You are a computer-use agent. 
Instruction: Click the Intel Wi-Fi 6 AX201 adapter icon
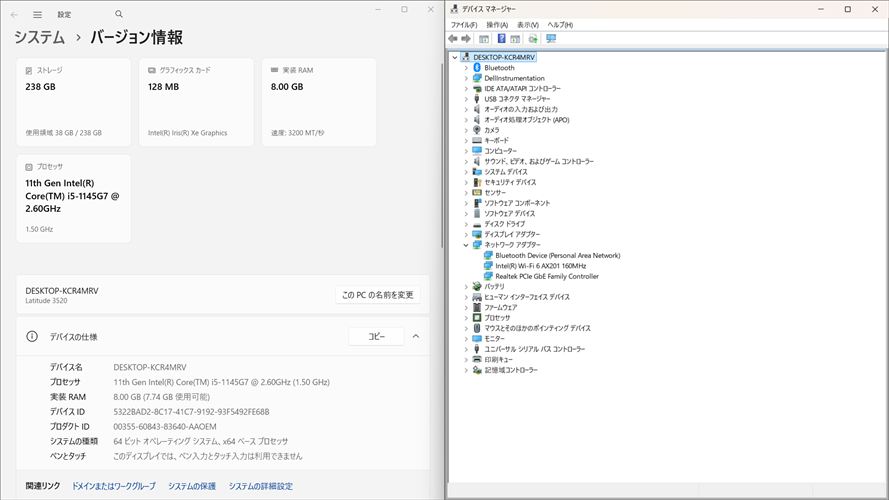488,266
